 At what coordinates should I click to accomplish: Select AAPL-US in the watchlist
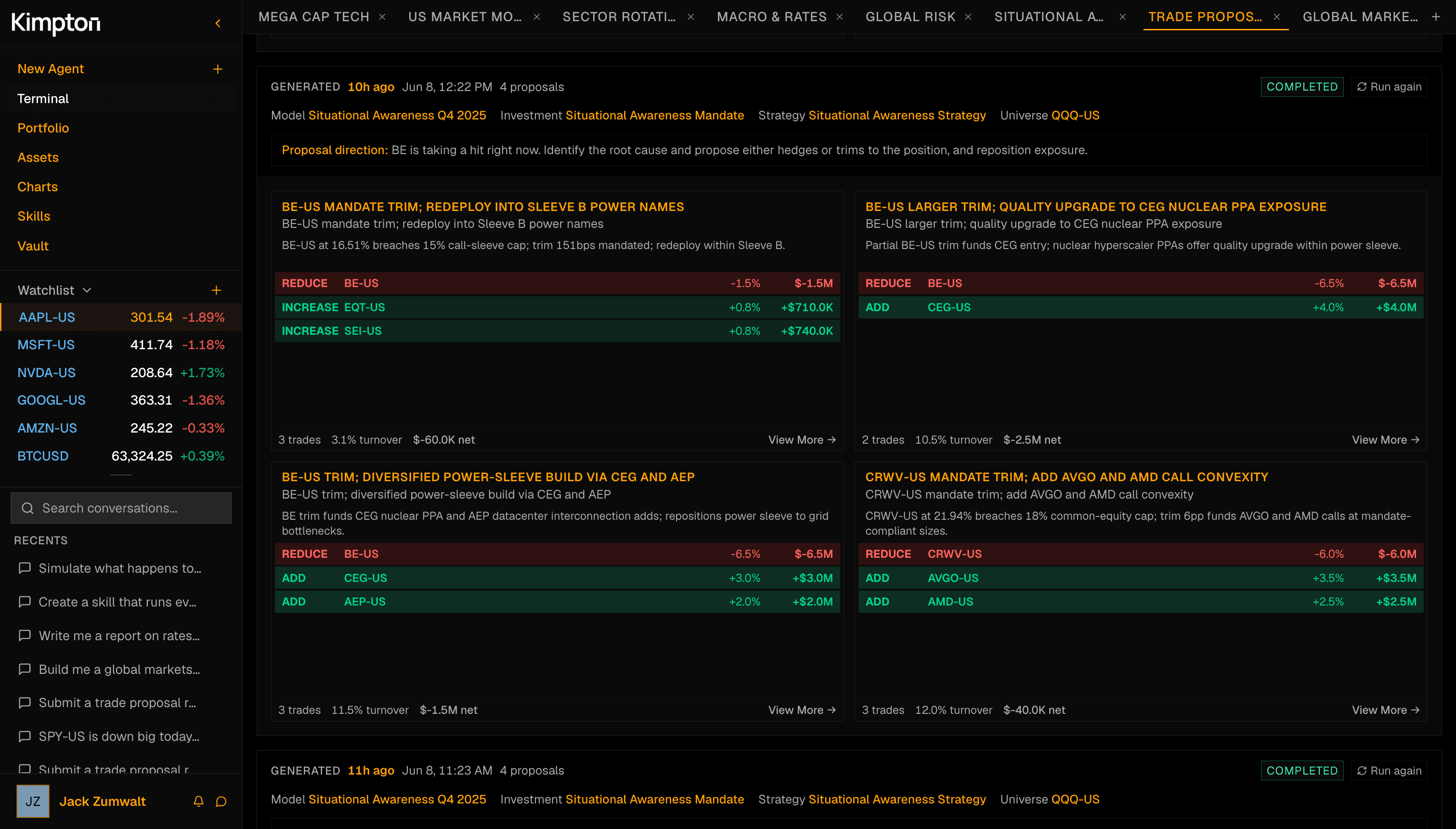pyautogui.click(x=121, y=317)
